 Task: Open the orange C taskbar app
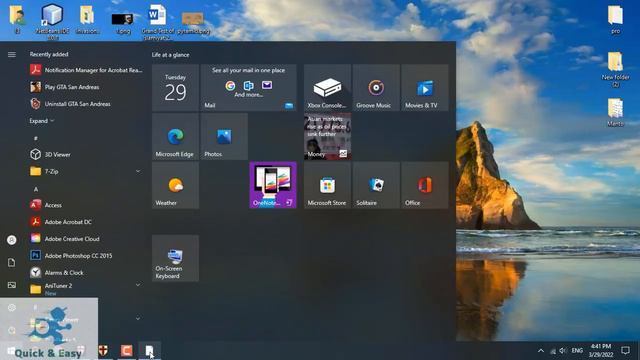[x=127, y=351]
